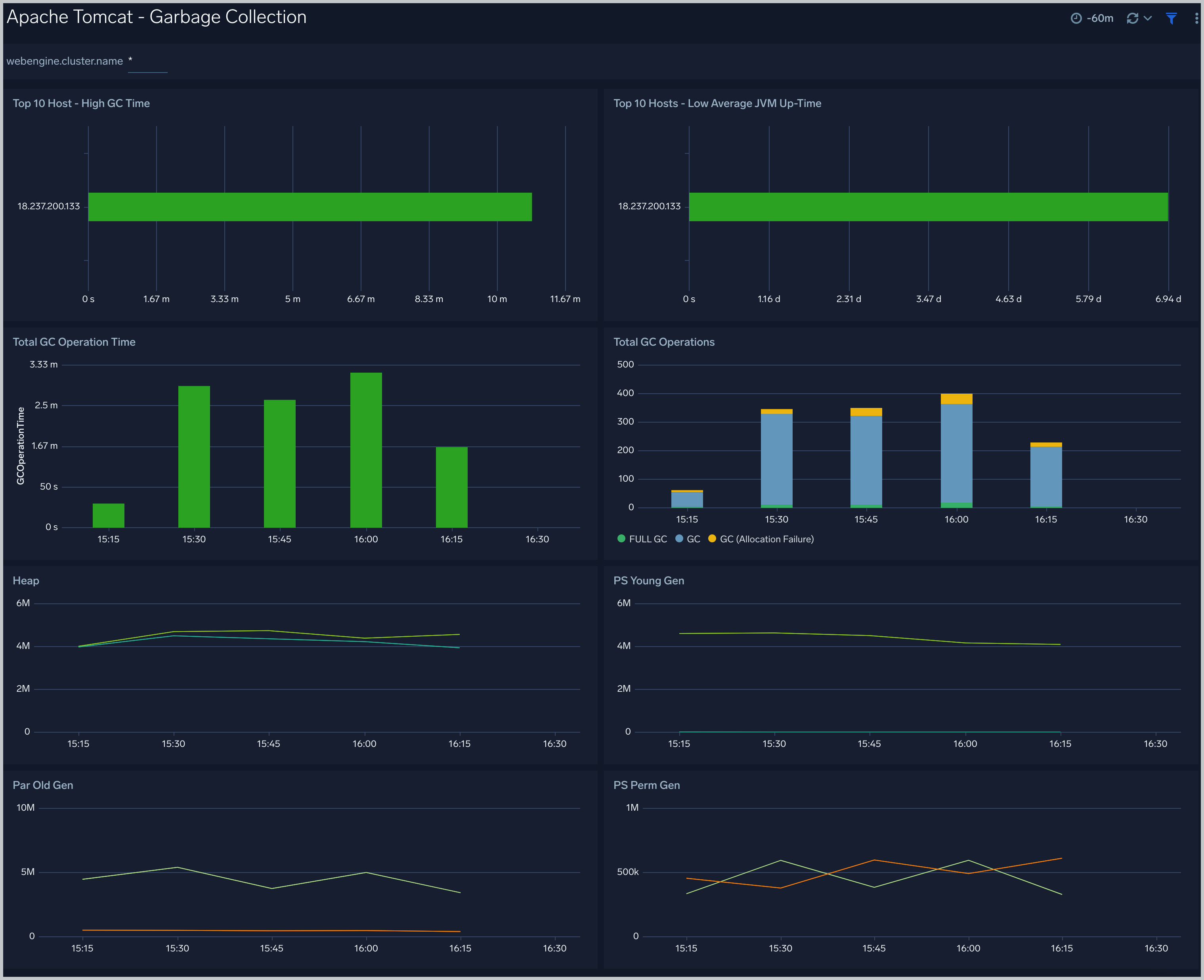Viewport: 1204px width, 980px height.
Task: Click the yellow Allocation Failure legend color dot
Action: click(712, 538)
